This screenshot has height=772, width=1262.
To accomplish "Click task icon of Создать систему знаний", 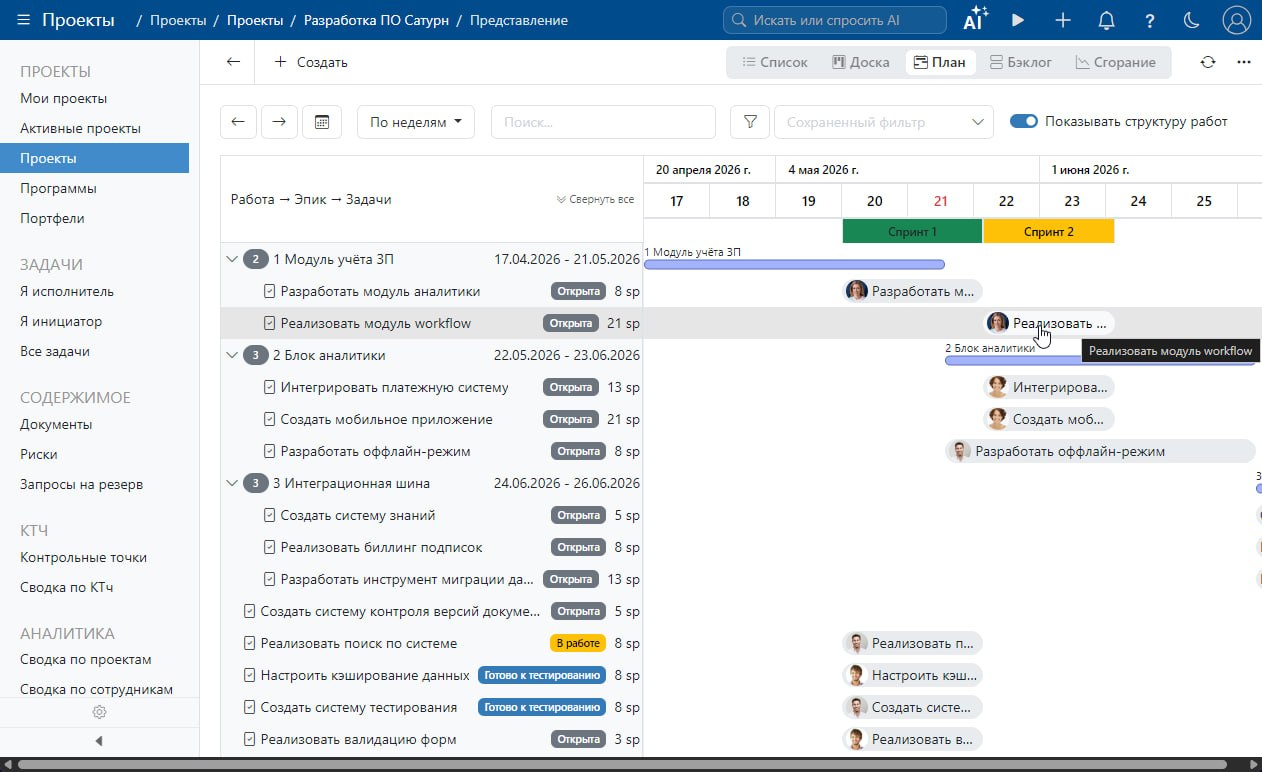I will 269,515.
